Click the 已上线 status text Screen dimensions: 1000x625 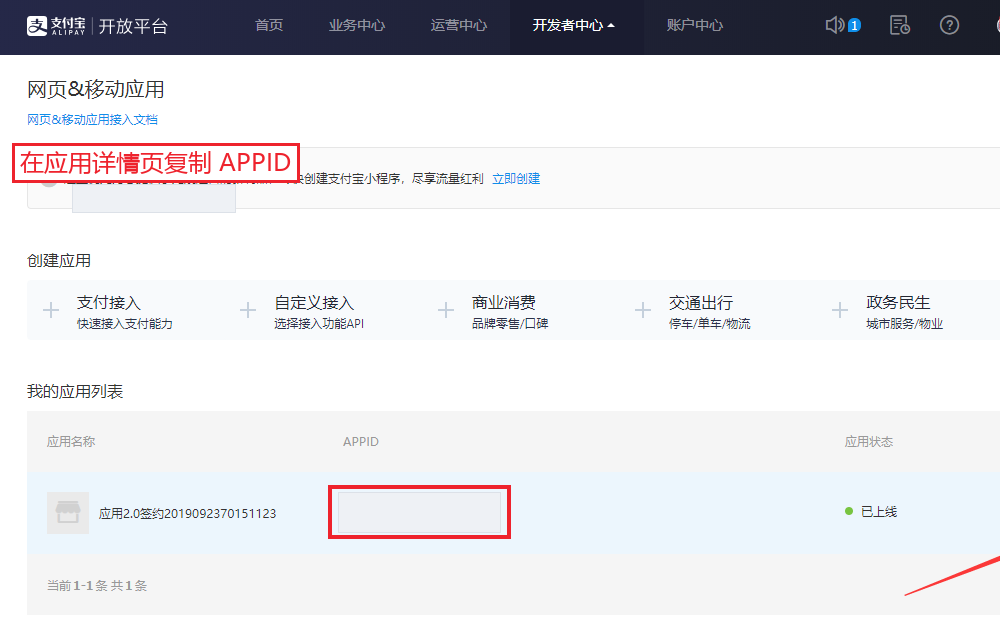(879, 511)
